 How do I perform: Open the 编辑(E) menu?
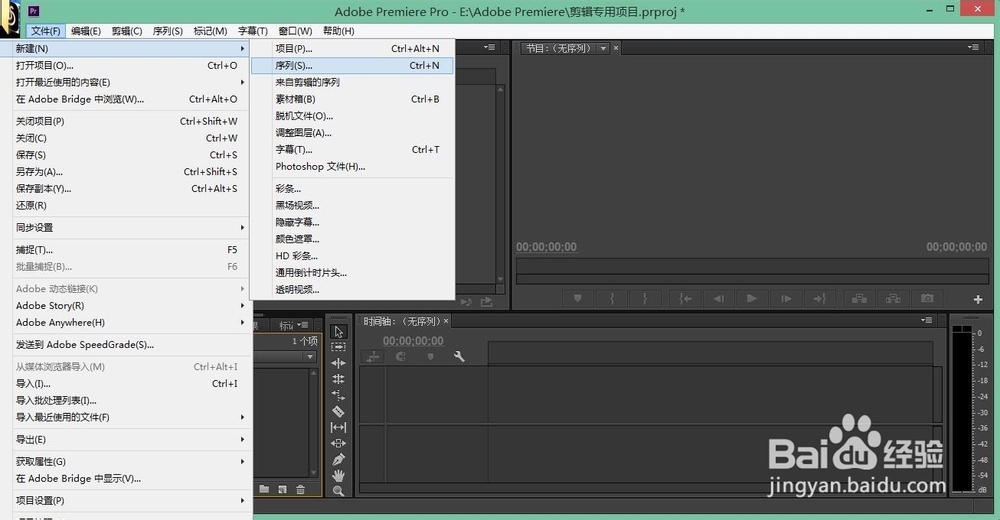(85, 31)
